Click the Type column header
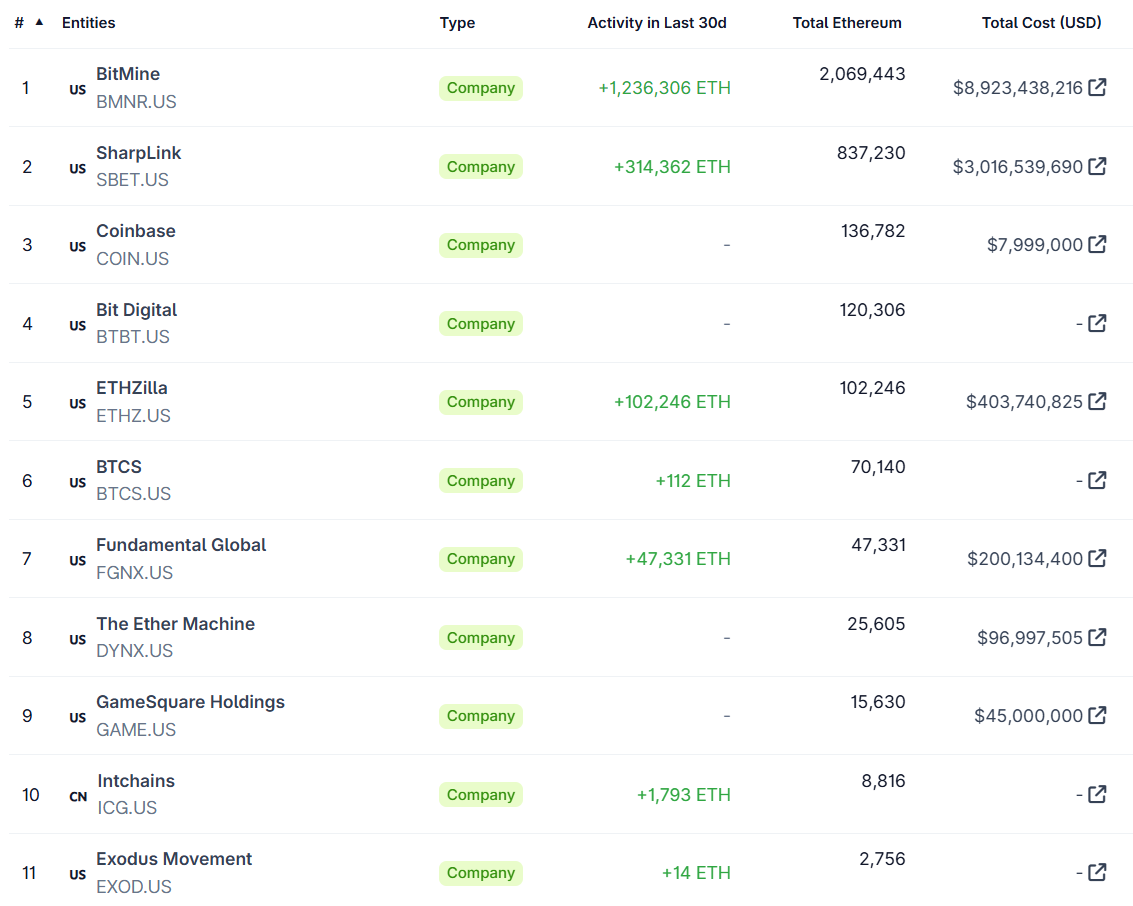Viewport: 1133px width, 906px height. point(457,22)
